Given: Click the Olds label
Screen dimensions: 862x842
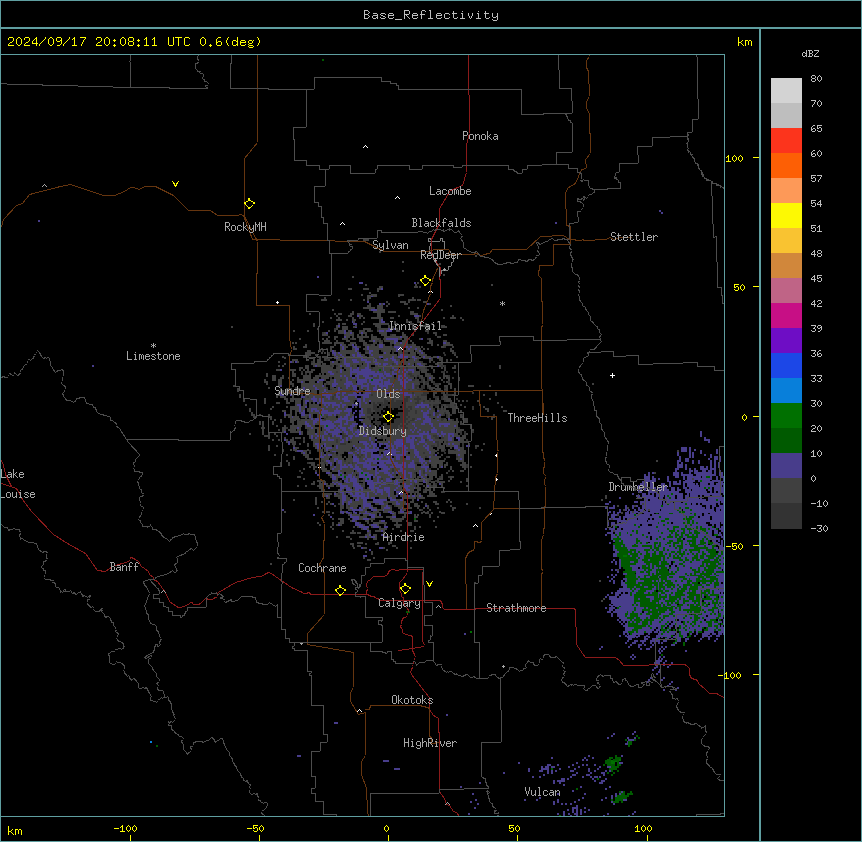Looking at the screenshot, I should pos(388,394).
